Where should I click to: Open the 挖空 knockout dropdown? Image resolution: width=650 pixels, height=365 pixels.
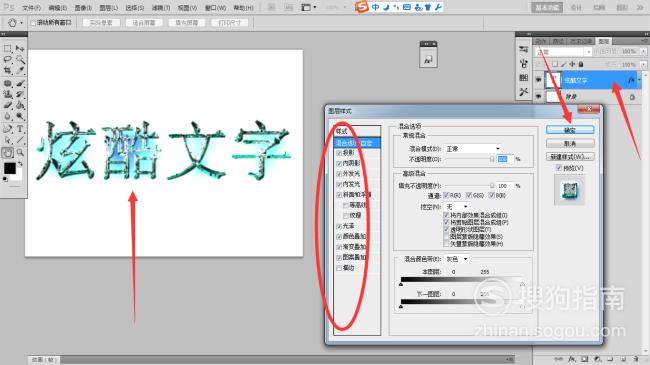coord(456,206)
